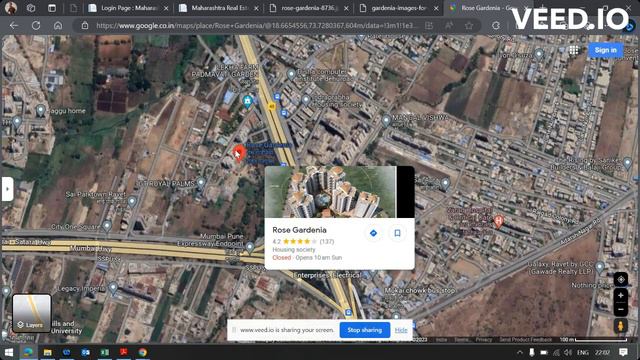Open the Windows Start menu

(x=9, y=352)
